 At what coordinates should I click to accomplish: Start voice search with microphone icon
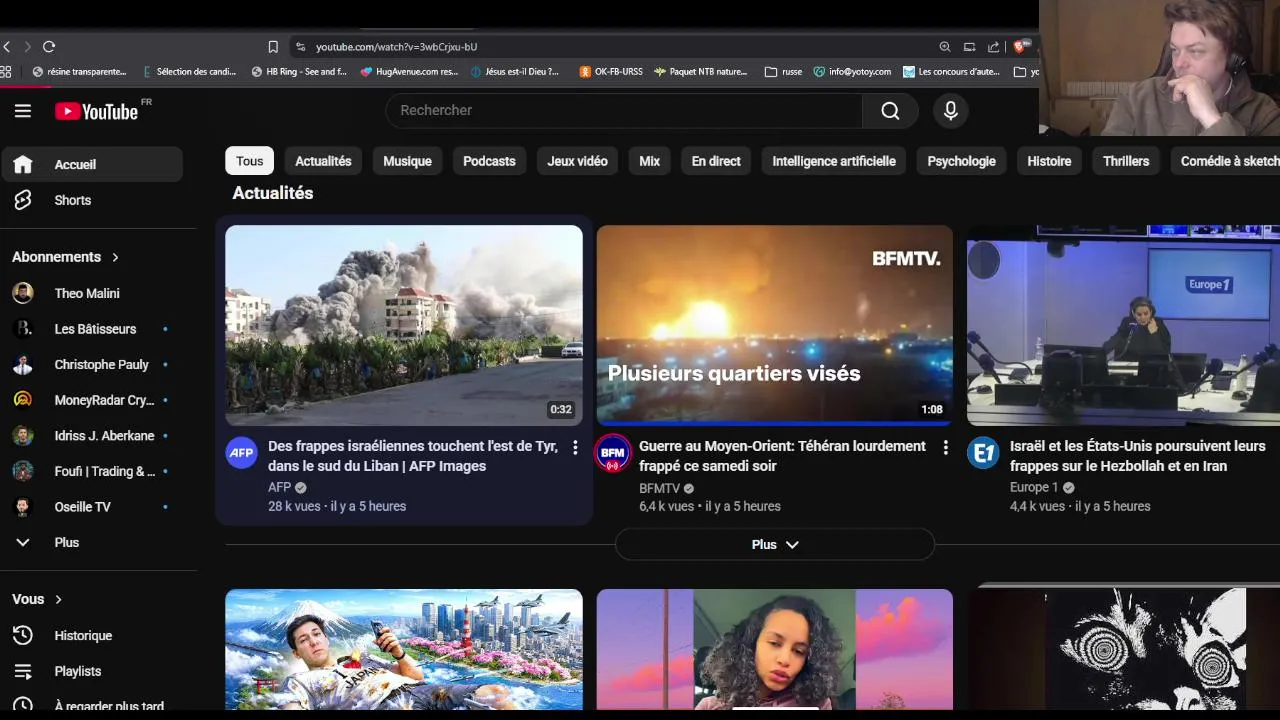(951, 110)
